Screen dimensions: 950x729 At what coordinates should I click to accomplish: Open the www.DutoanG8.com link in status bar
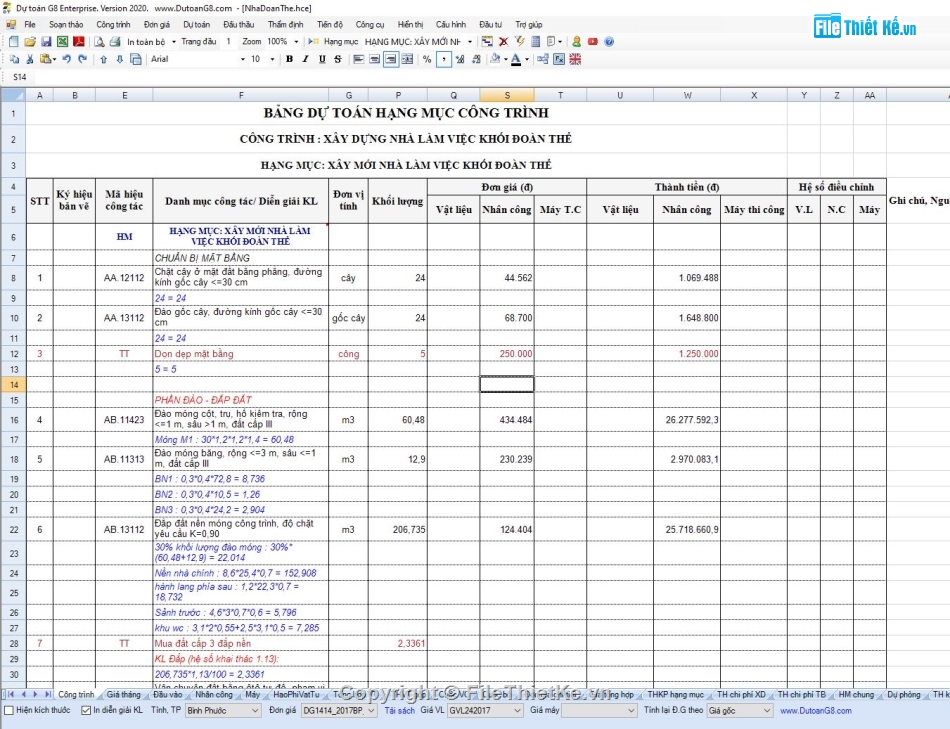coord(815,710)
